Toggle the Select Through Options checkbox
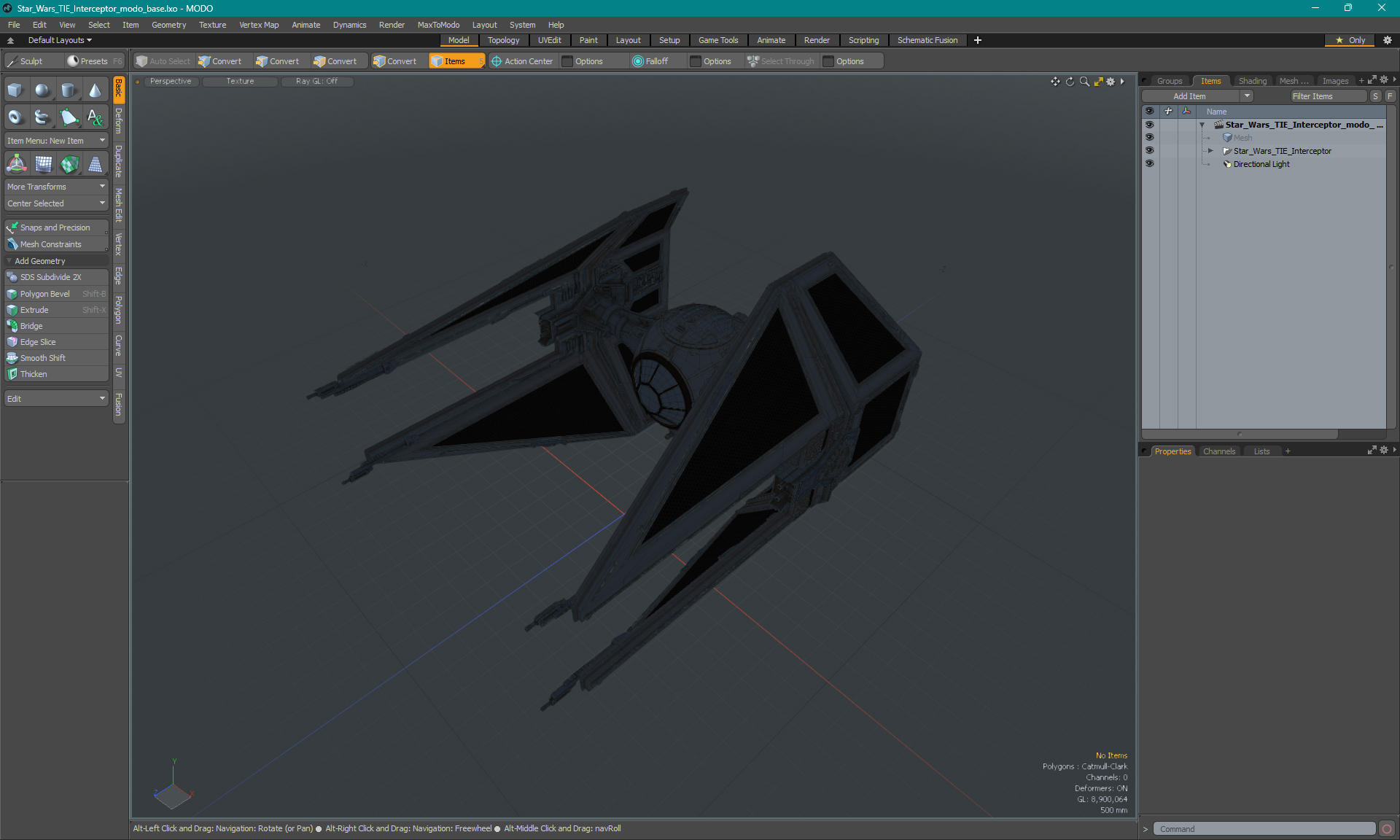Screen dimensions: 1400x840 pos(828,61)
